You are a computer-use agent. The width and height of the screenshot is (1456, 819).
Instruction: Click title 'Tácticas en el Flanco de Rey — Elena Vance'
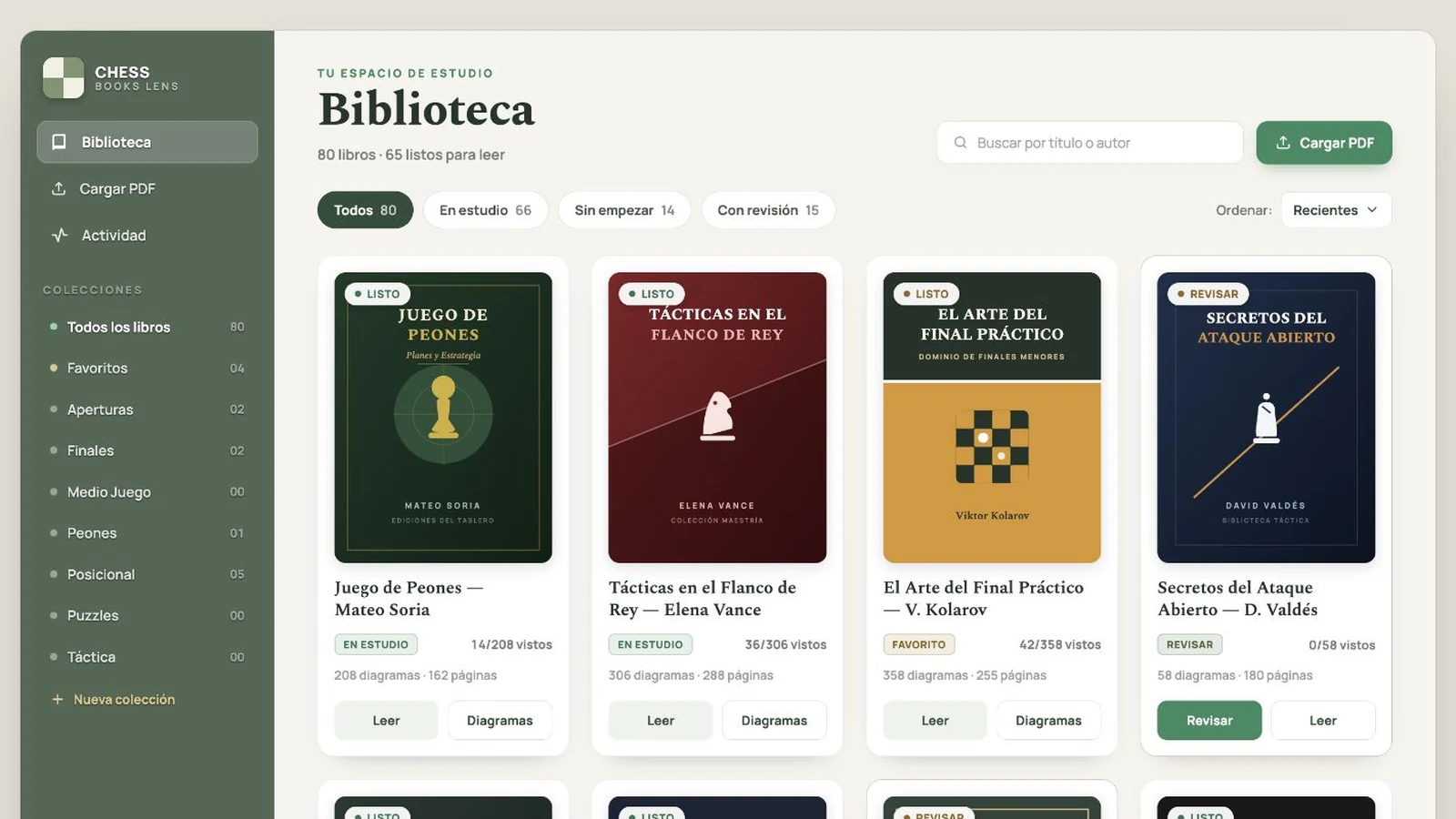pos(703,599)
